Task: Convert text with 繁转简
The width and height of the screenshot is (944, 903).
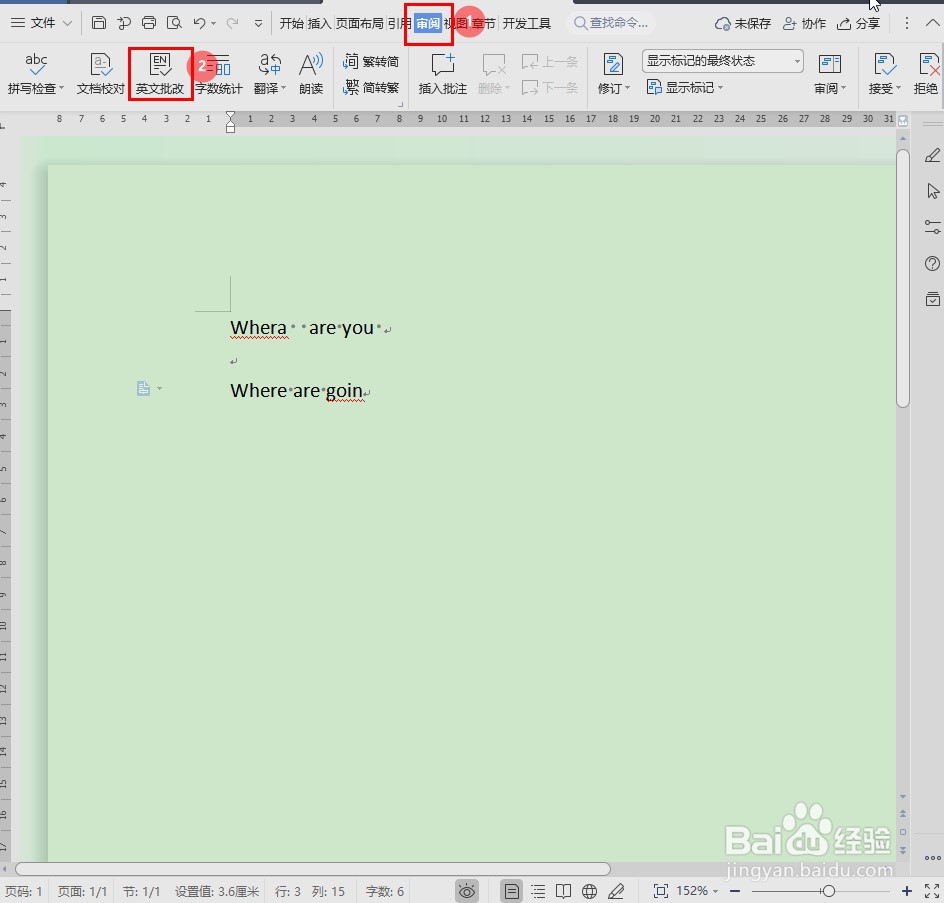Action: [371, 61]
